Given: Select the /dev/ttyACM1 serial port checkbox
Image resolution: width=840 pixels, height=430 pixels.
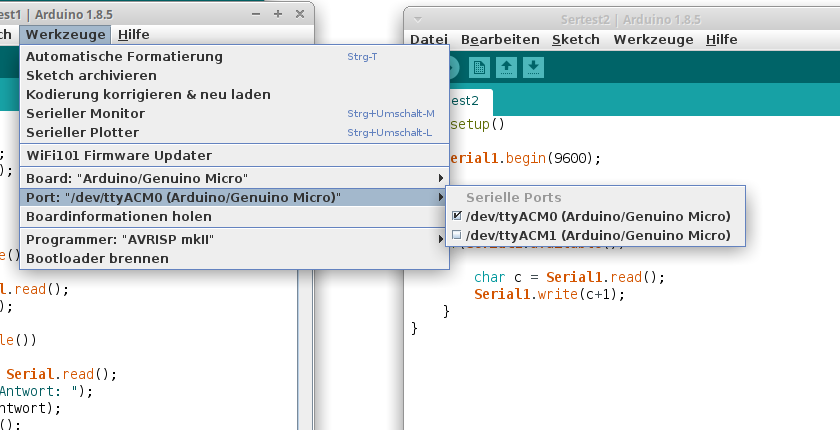Looking at the screenshot, I should tap(457, 235).
